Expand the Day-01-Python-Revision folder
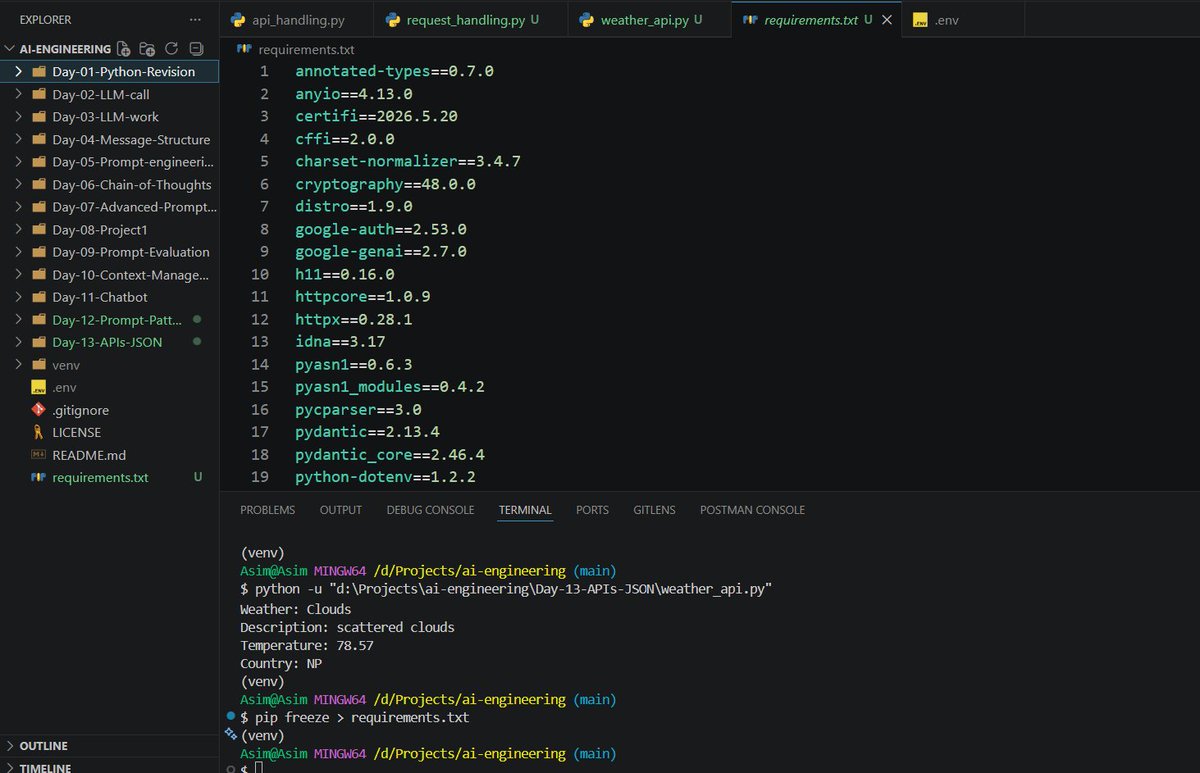The width and height of the screenshot is (1200, 773). [x=18, y=72]
